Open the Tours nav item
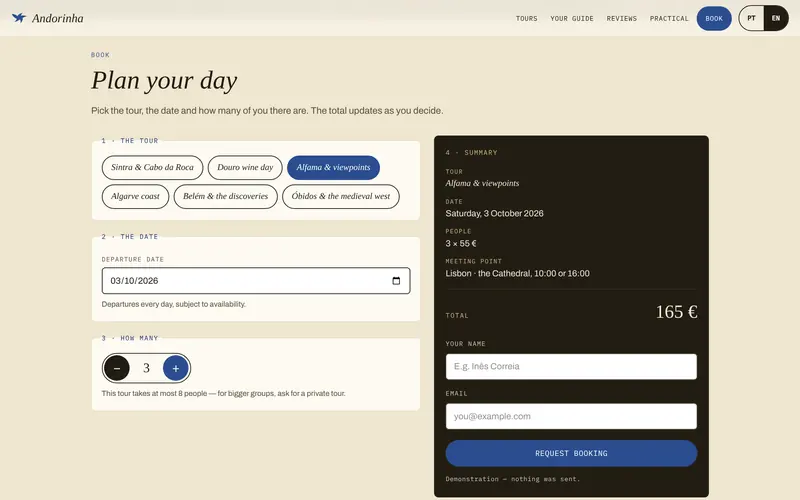 (x=527, y=18)
